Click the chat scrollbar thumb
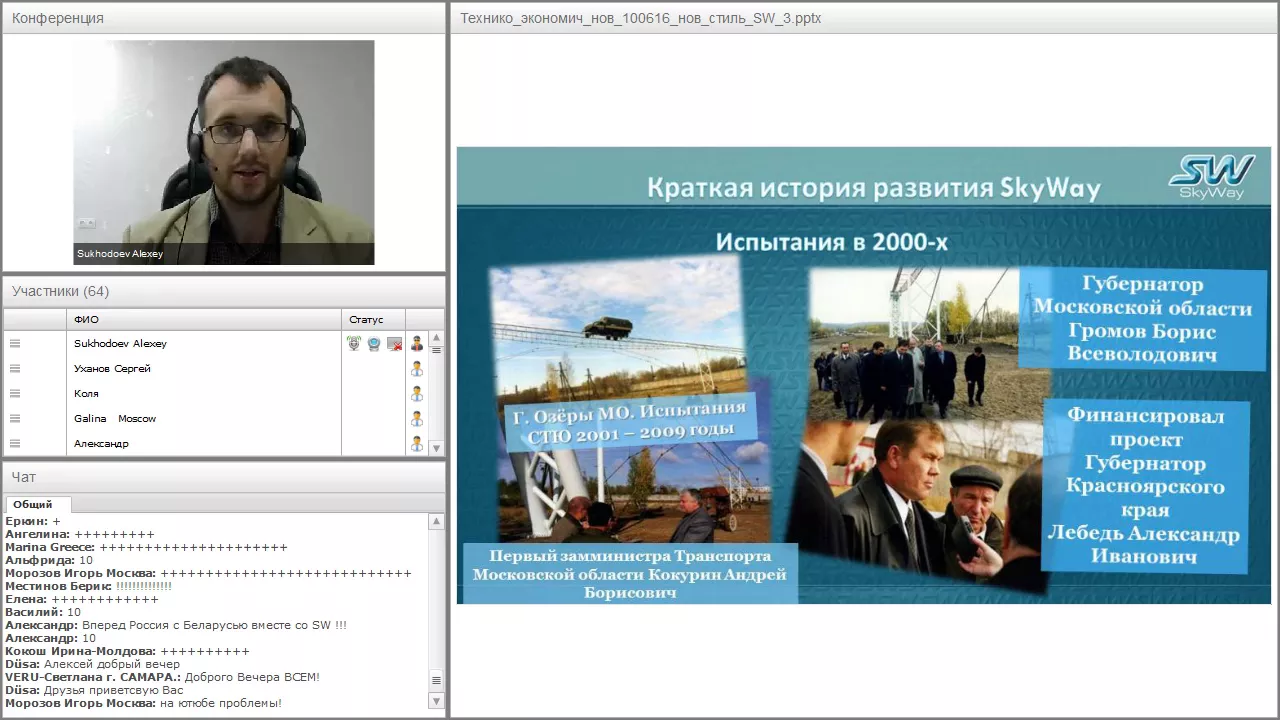 [x=436, y=681]
